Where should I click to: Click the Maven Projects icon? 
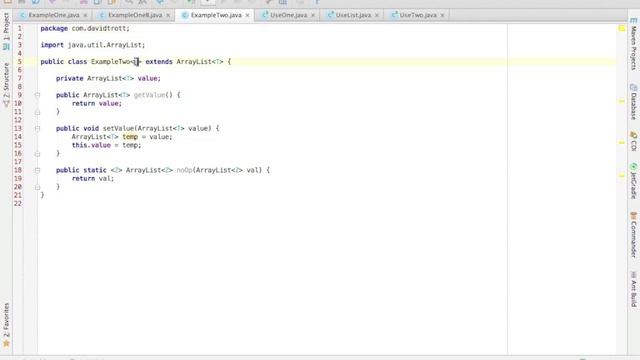tap(633, 20)
